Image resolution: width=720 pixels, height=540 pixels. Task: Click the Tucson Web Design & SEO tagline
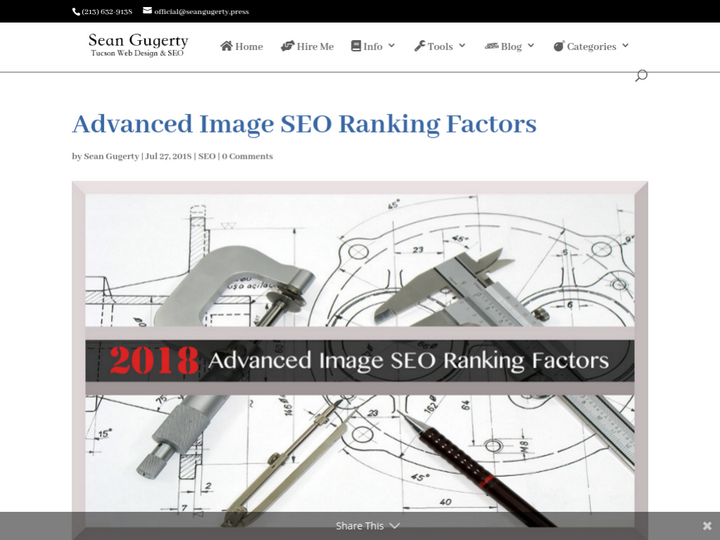point(137,53)
